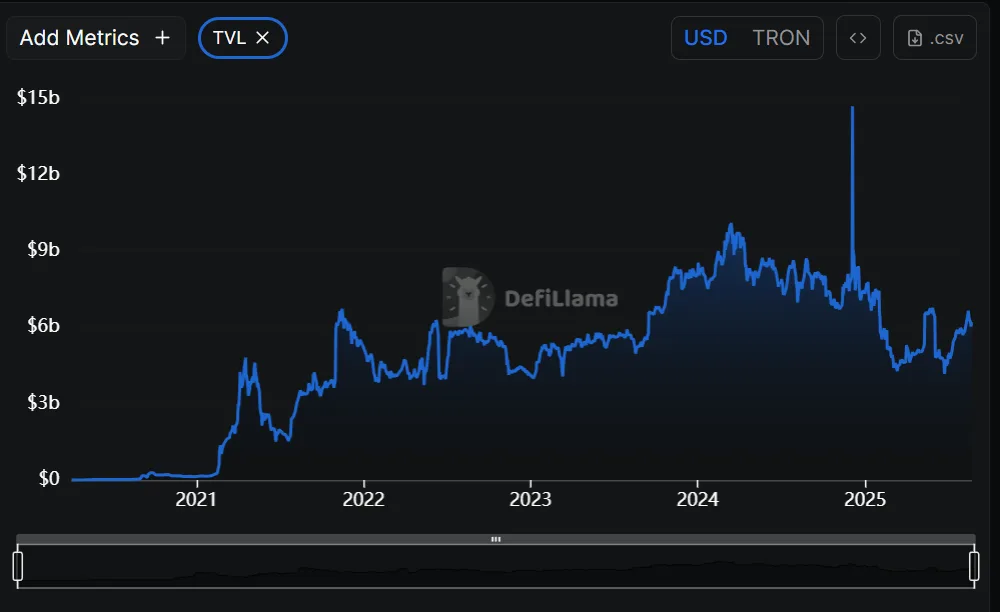Click the download icon beside .csv
The height and width of the screenshot is (612, 1000).
(914, 38)
